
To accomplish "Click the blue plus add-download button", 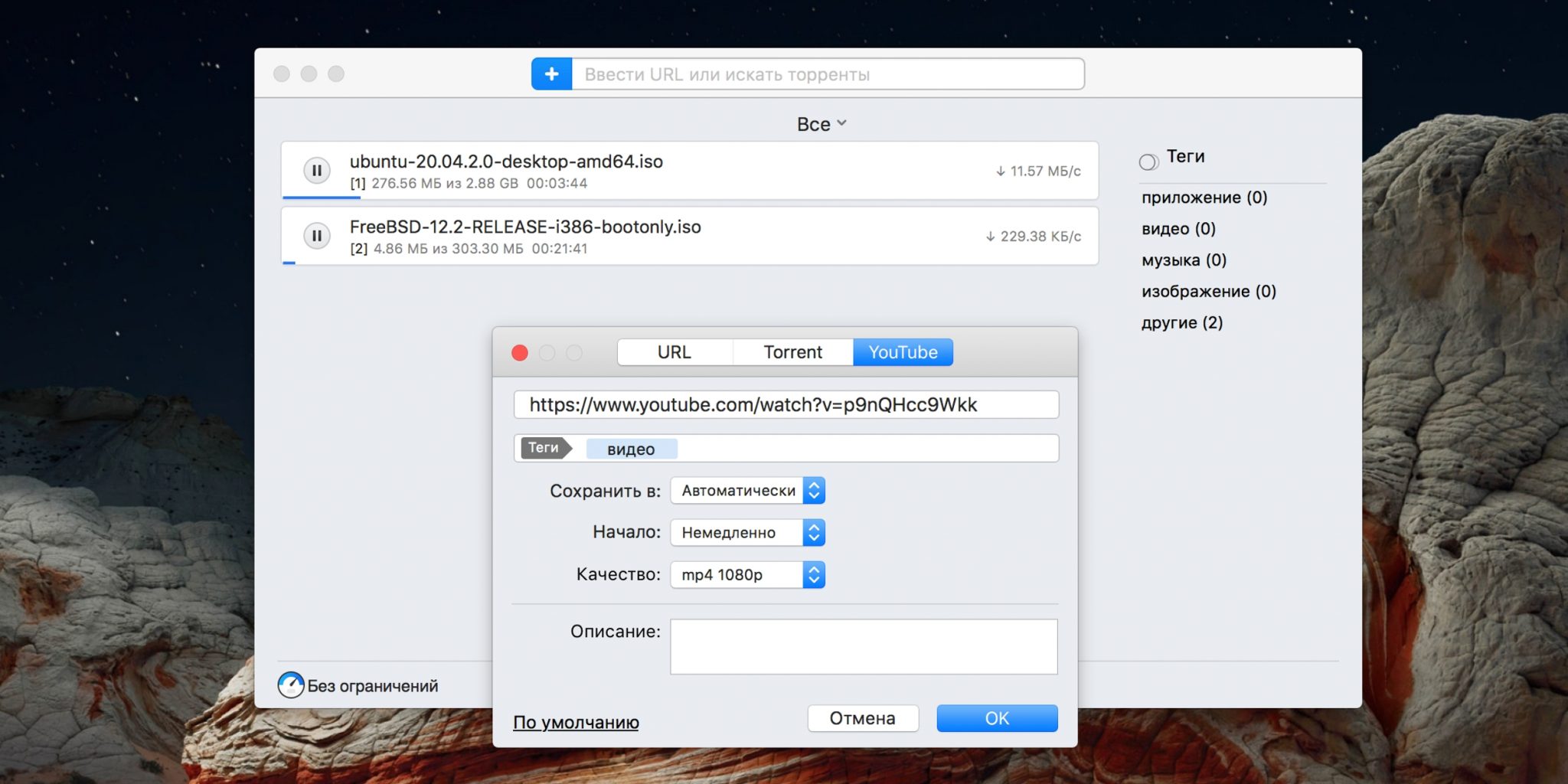I will [x=551, y=74].
